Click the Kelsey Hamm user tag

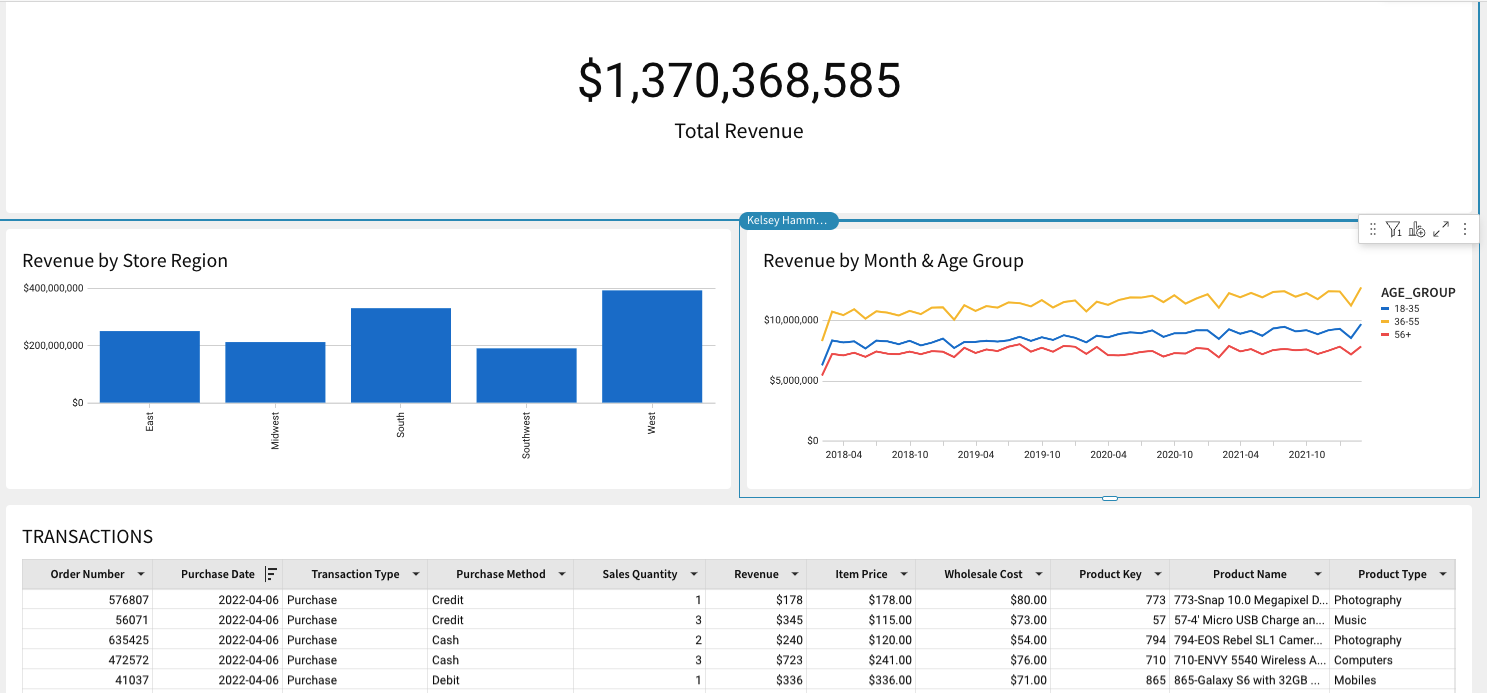point(788,221)
